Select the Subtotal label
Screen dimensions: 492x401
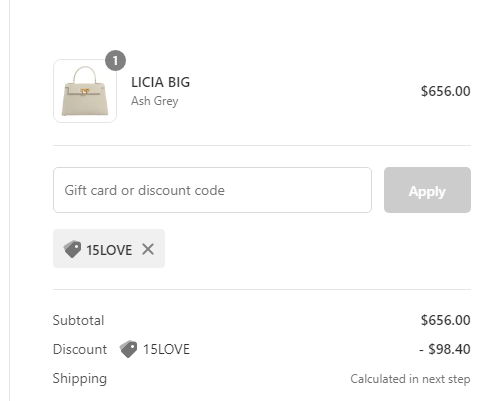[x=78, y=320]
